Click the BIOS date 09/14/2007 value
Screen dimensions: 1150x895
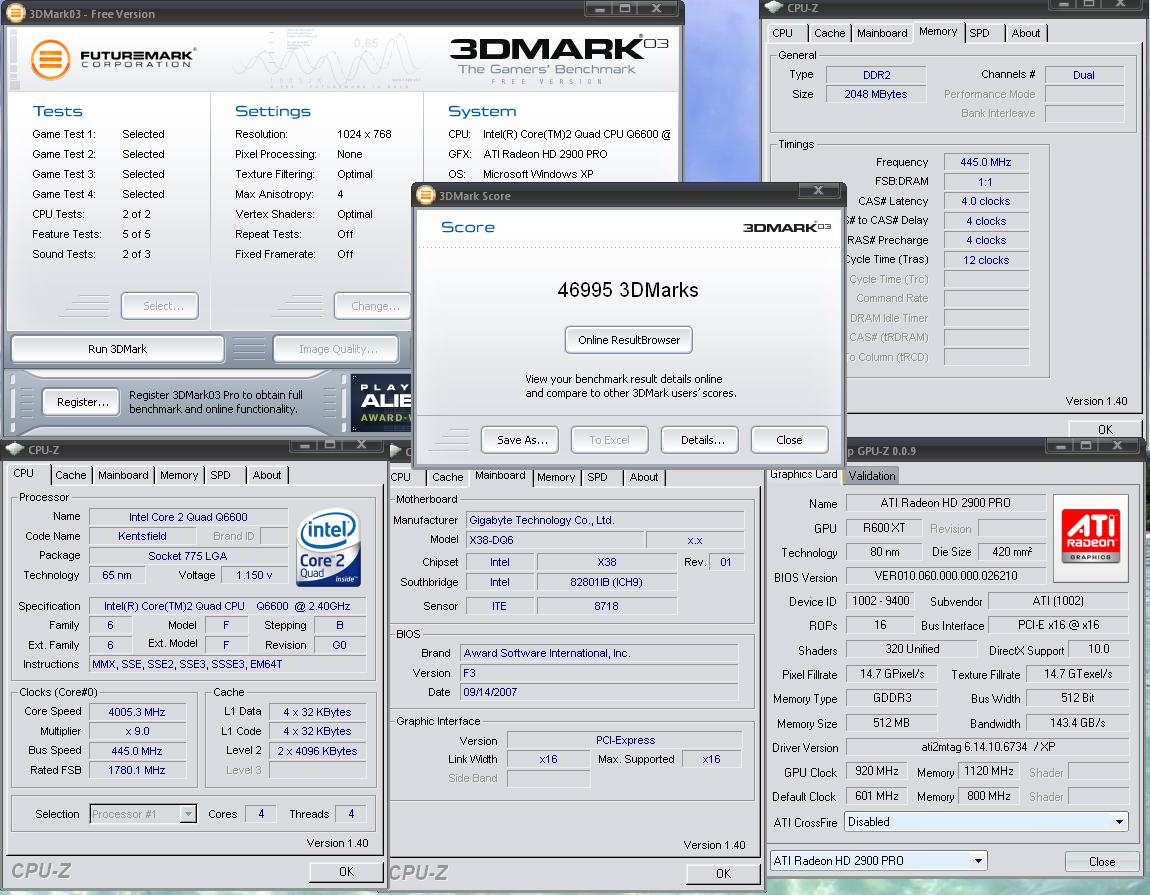tap(598, 692)
